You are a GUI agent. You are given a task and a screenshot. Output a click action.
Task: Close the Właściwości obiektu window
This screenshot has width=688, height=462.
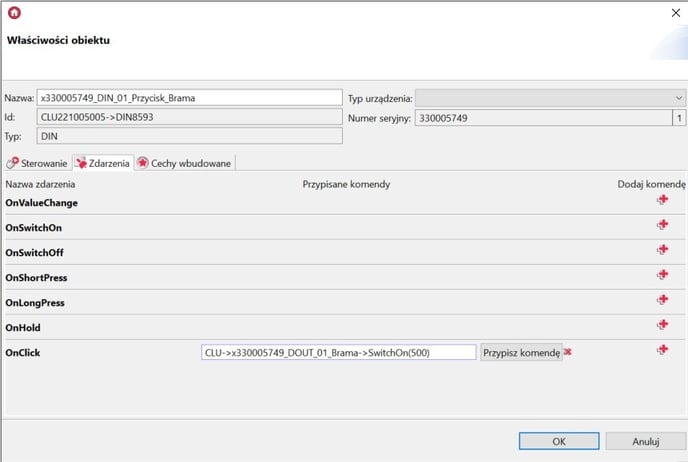670,13
